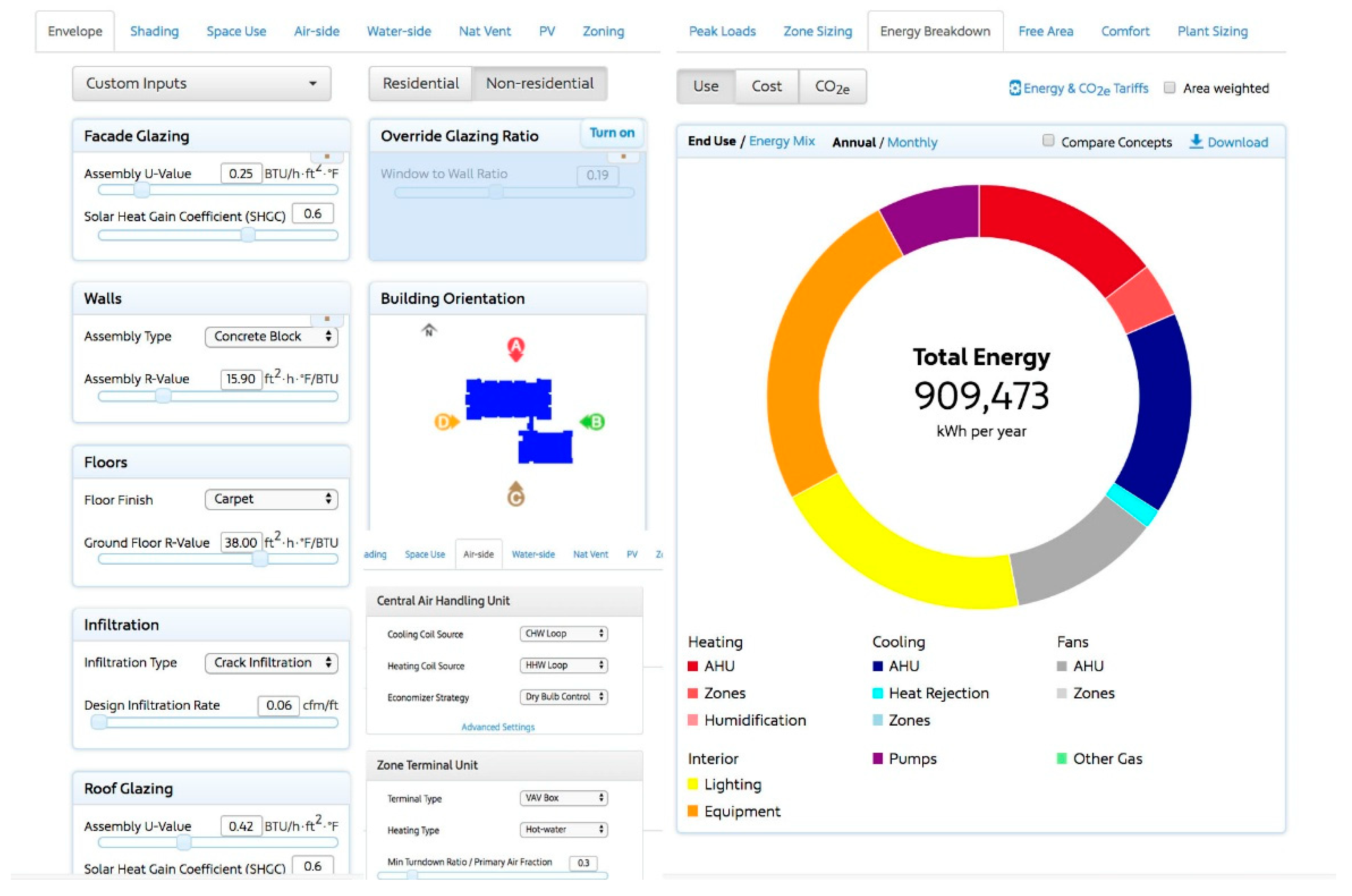Turn on Override Glazing Ratio
1352x896 pixels.
point(612,133)
